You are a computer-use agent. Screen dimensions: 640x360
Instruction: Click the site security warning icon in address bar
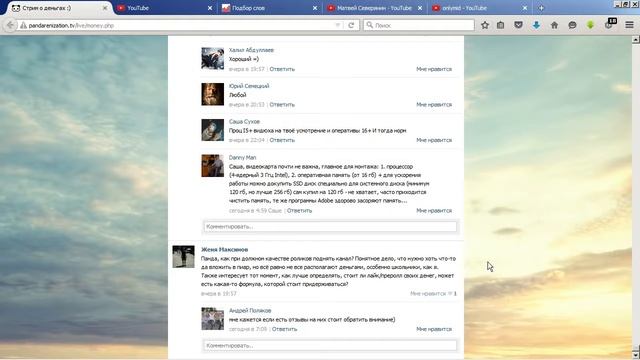click(23, 25)
